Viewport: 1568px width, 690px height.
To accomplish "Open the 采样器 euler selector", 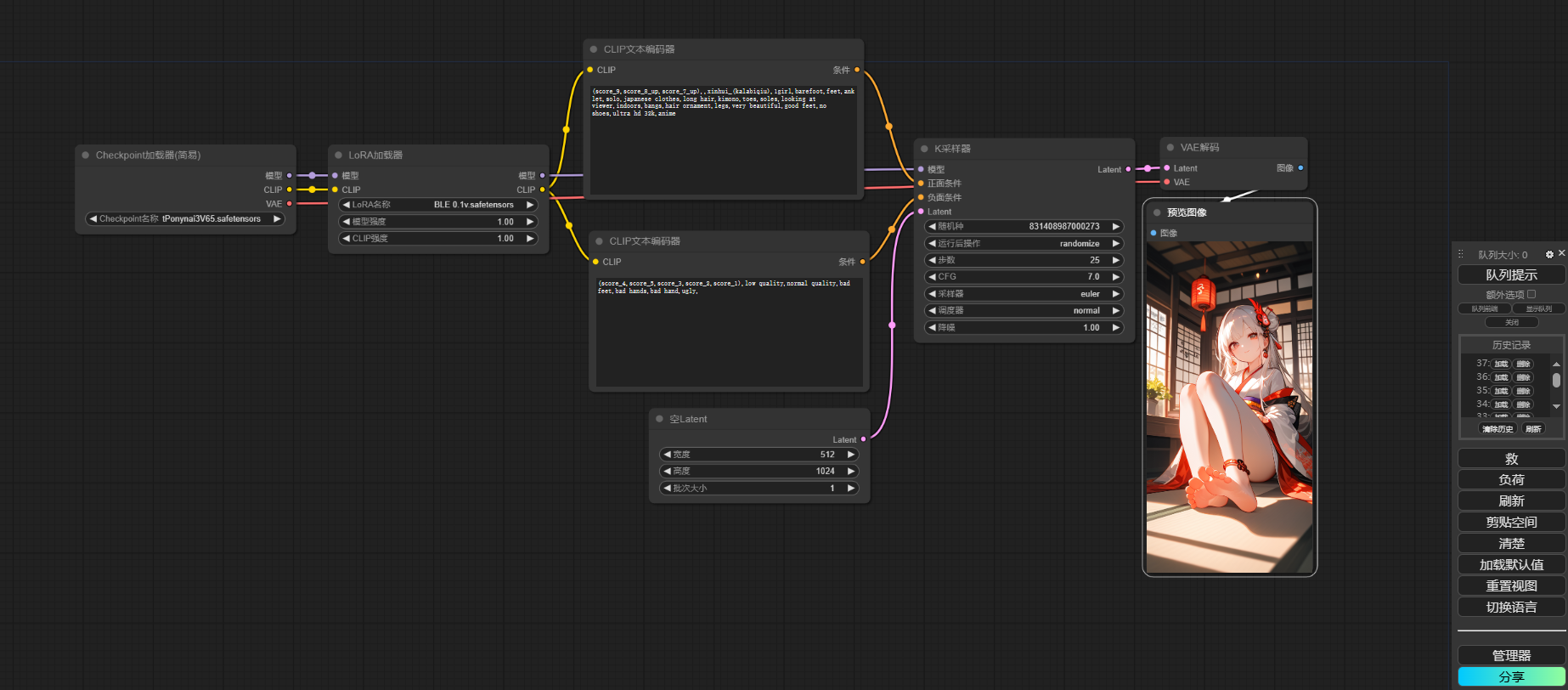I will (x=1024, y=294).
